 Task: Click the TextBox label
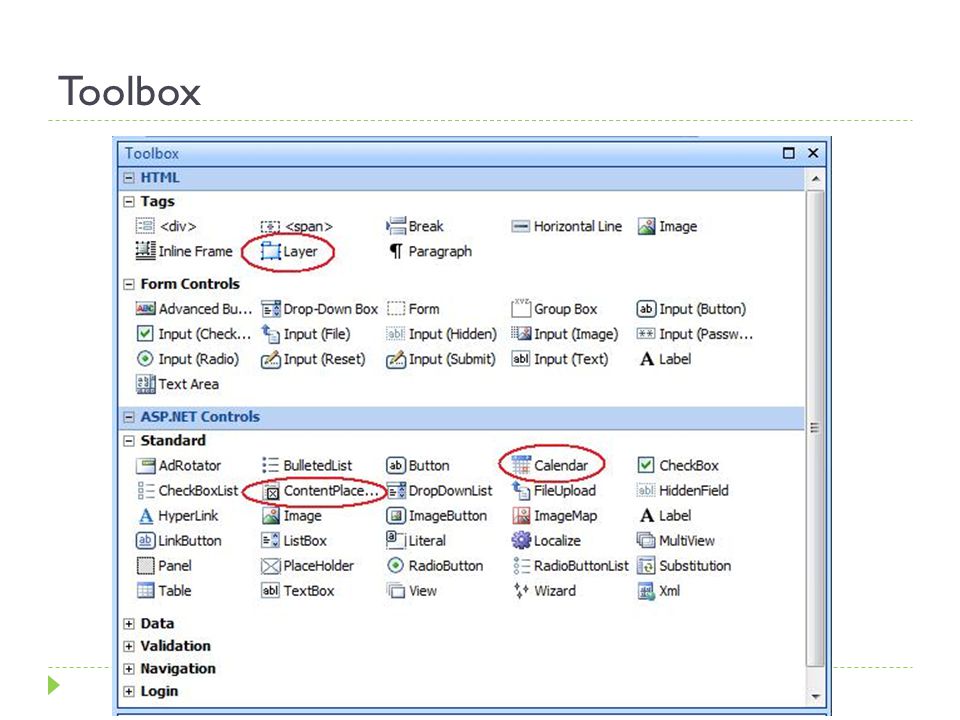click(309, 591)
